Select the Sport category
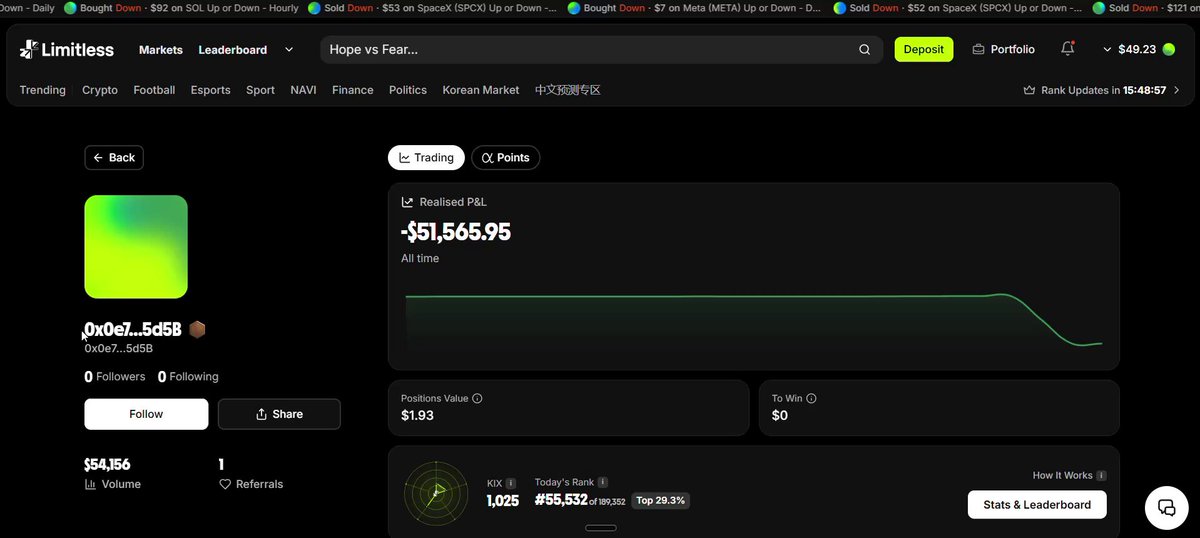Screen dimensions: 1200x538 260,90
